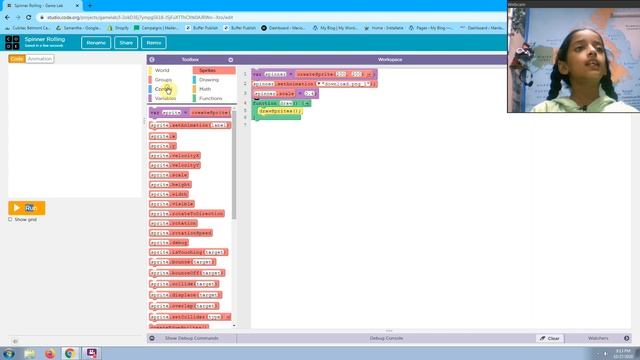Select the Groups toolbox category

click(163, 80)
